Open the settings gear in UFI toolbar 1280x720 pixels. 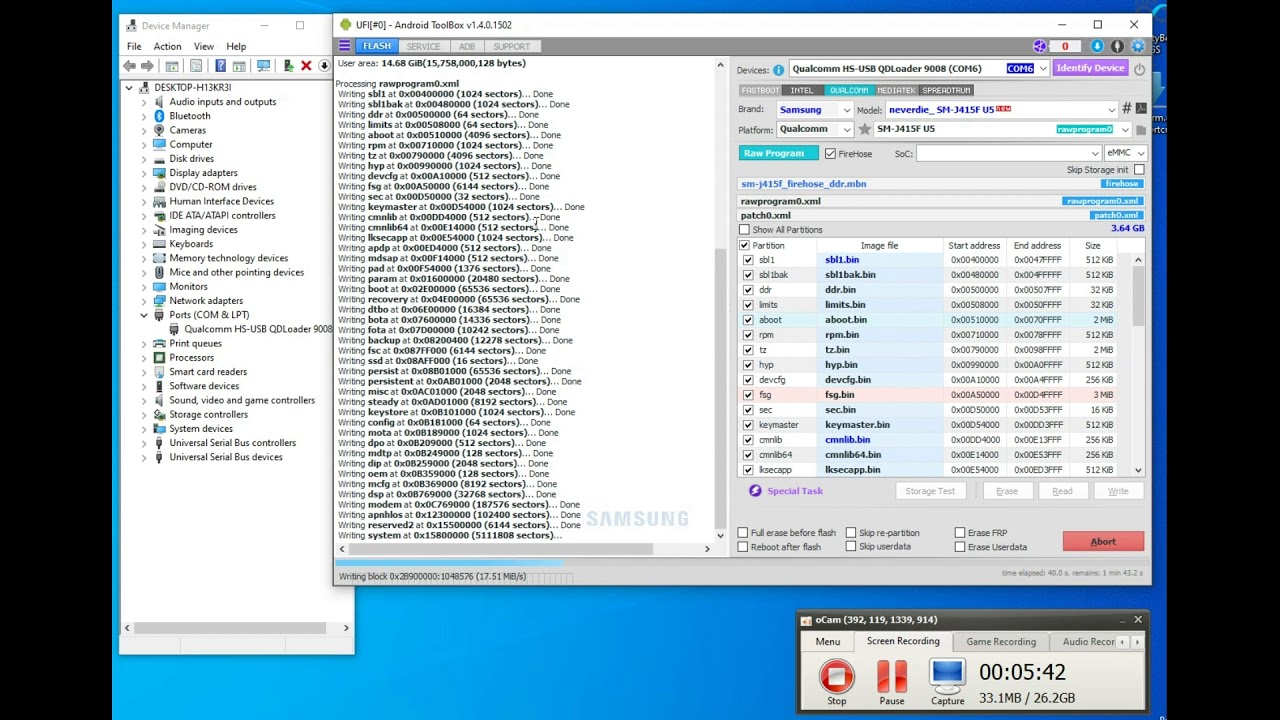pyautogui.click(x=1137, y=46)
